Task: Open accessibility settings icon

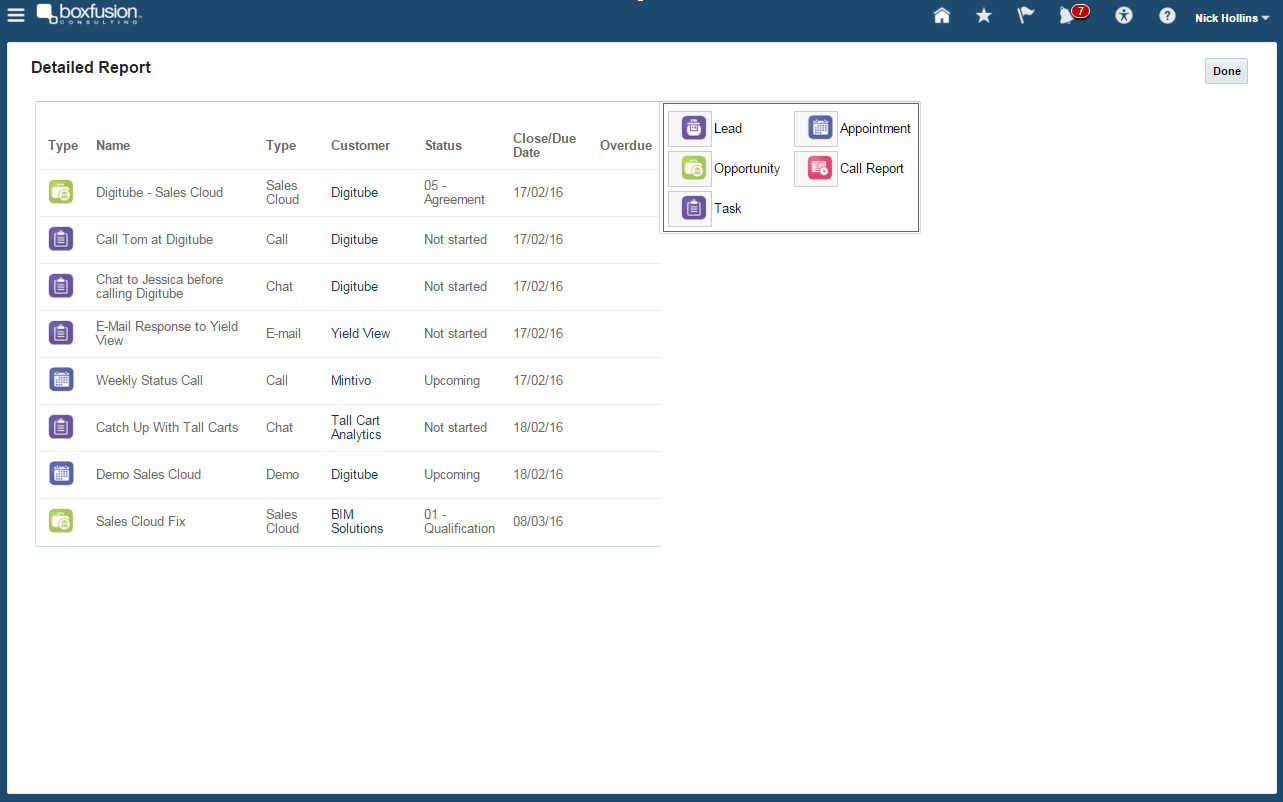Action: click(x=1124, y=15)
